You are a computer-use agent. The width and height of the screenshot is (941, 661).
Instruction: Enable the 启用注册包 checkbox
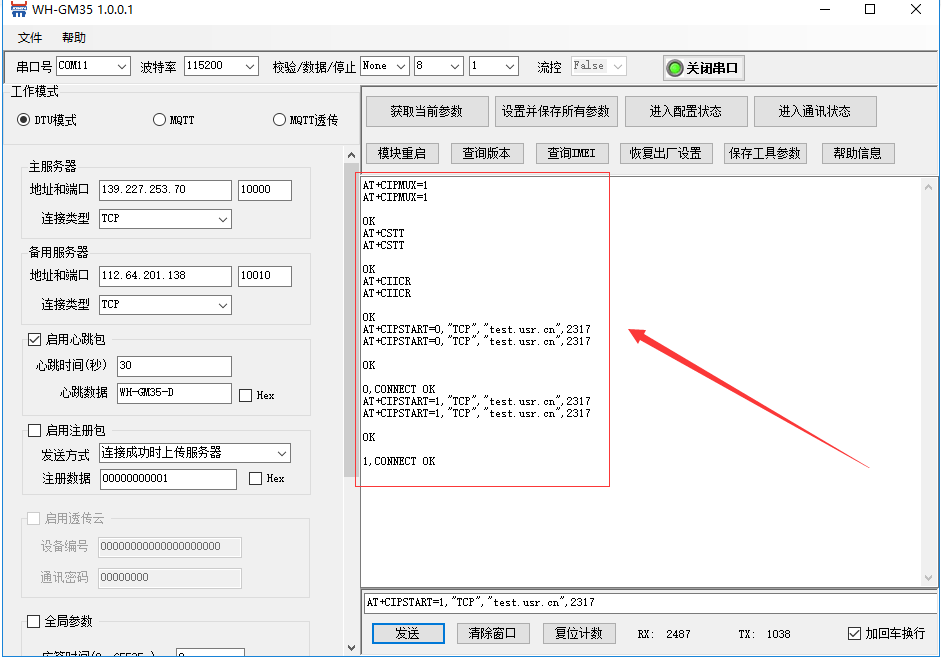pos(35,431)
